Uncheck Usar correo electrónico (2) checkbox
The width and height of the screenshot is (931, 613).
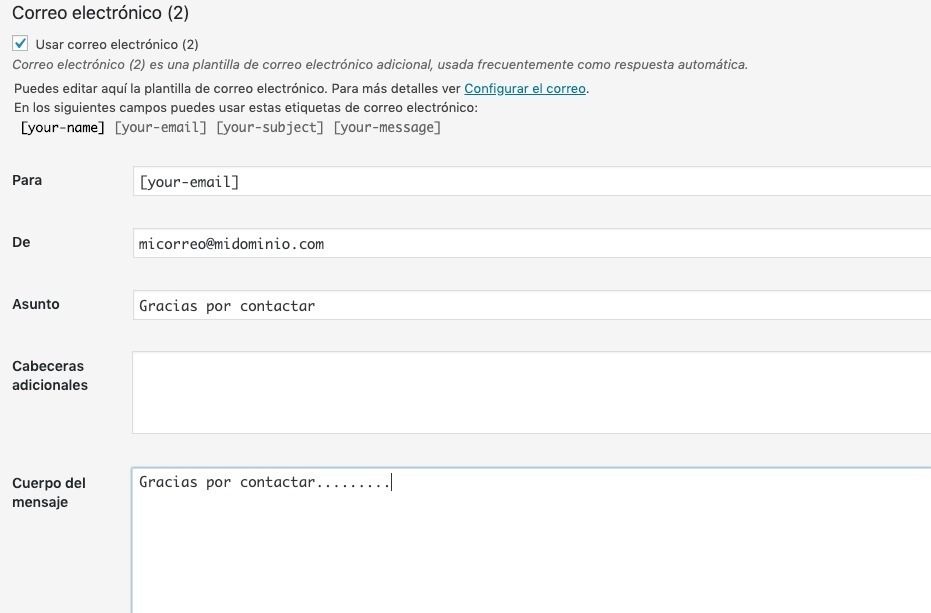20,43
